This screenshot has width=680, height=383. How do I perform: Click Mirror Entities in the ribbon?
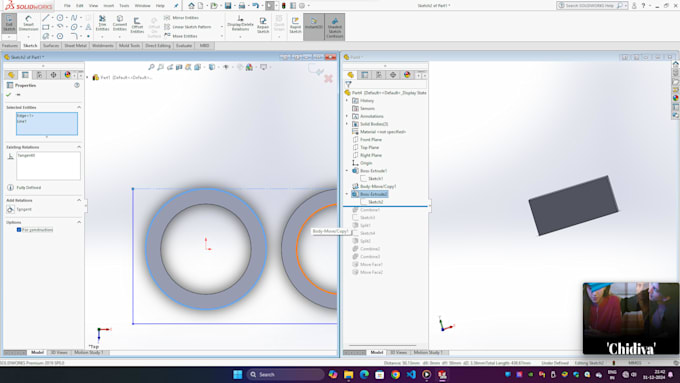tap(181, 17)
